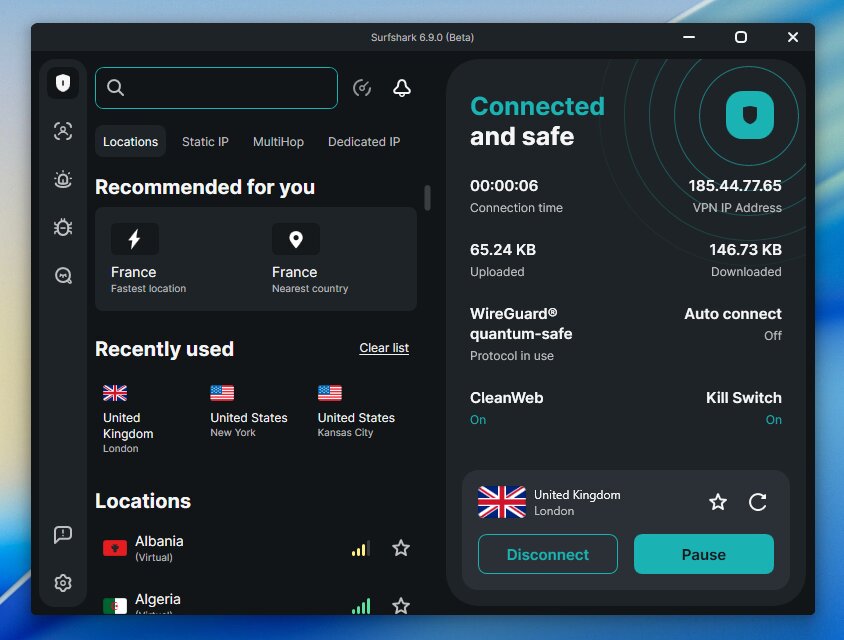The height and width of the screenshot is (640, 844).
Task: Run a speed test via the speedometer icon
Action: 362,88
